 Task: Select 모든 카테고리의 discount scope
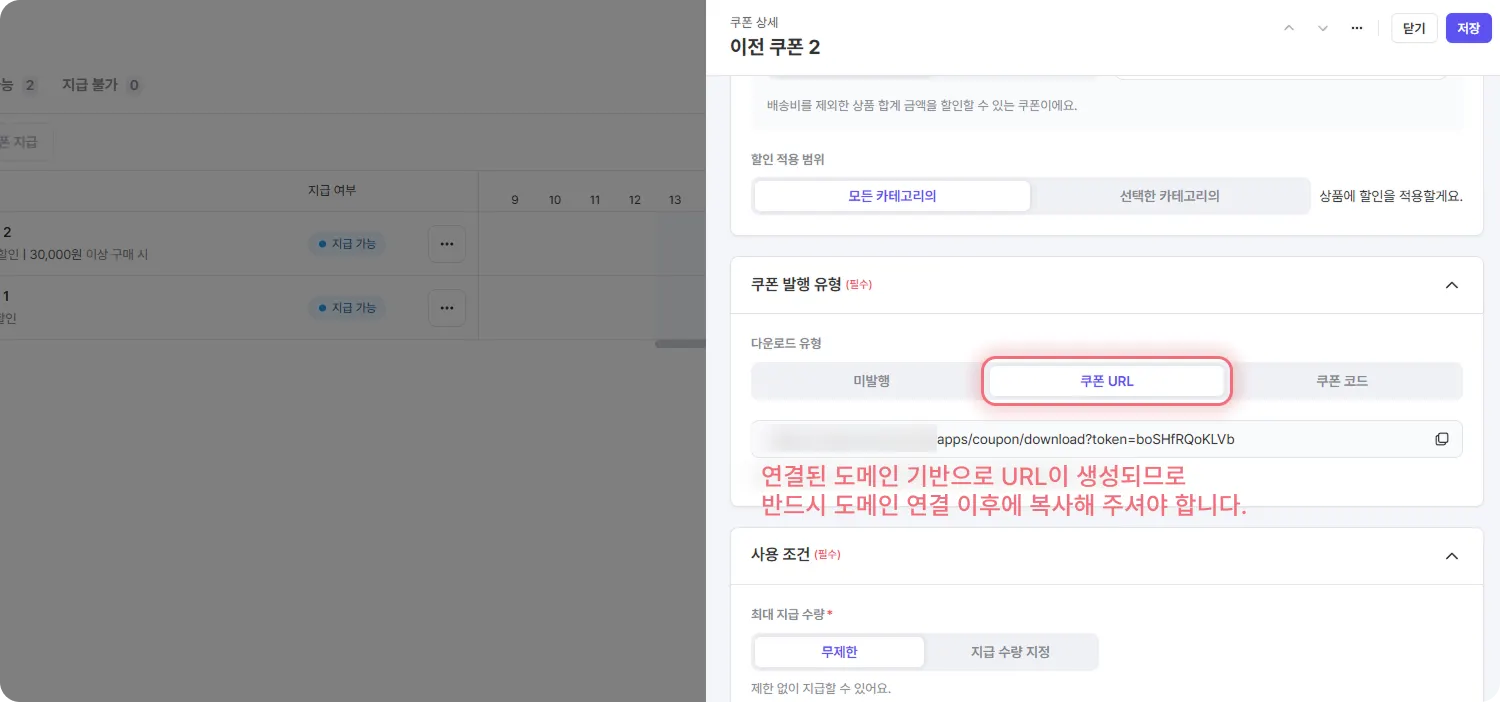pyautogui.click(x=892, y=196)
